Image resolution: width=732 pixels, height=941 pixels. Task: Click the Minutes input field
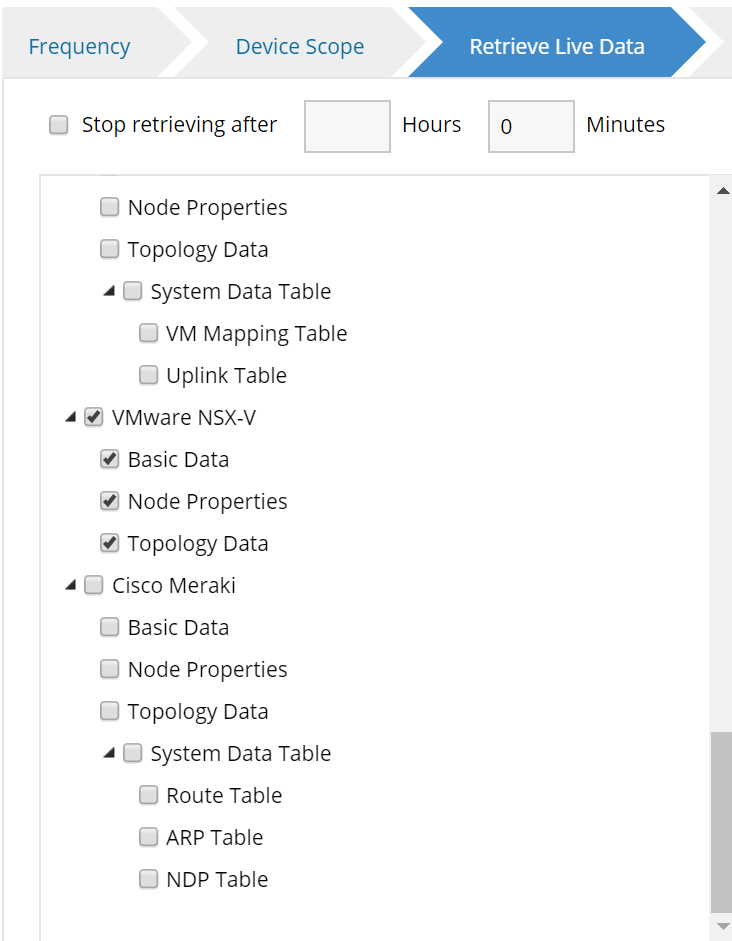(x=531, y=126)
